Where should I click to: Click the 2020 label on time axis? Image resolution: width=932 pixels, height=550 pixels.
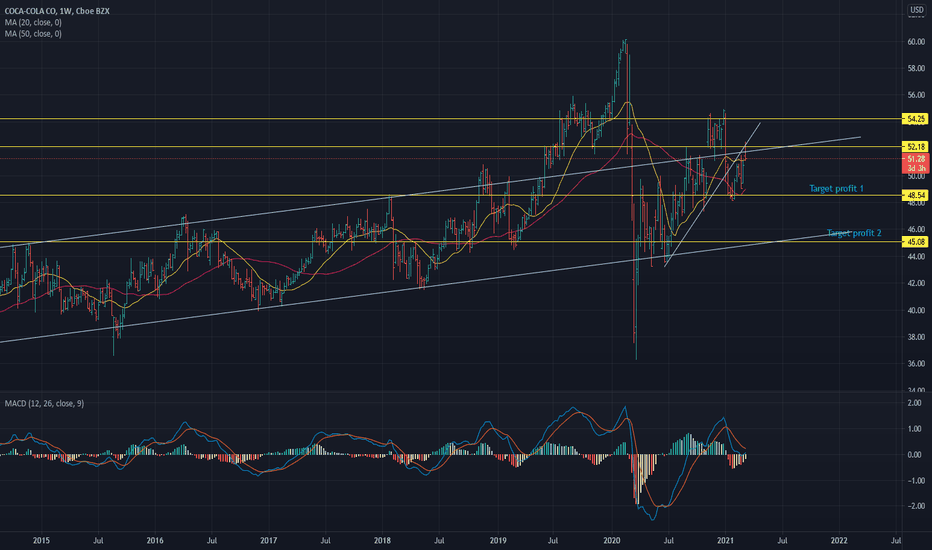(x=612, y=540)
